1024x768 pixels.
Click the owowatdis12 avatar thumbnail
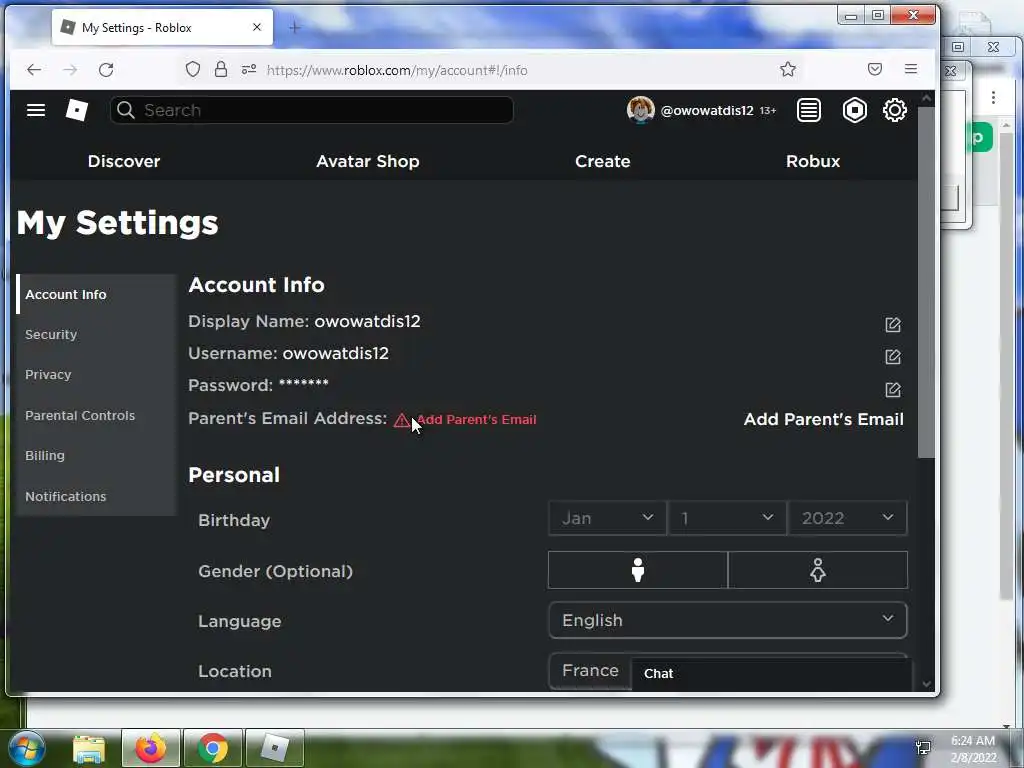640,110
